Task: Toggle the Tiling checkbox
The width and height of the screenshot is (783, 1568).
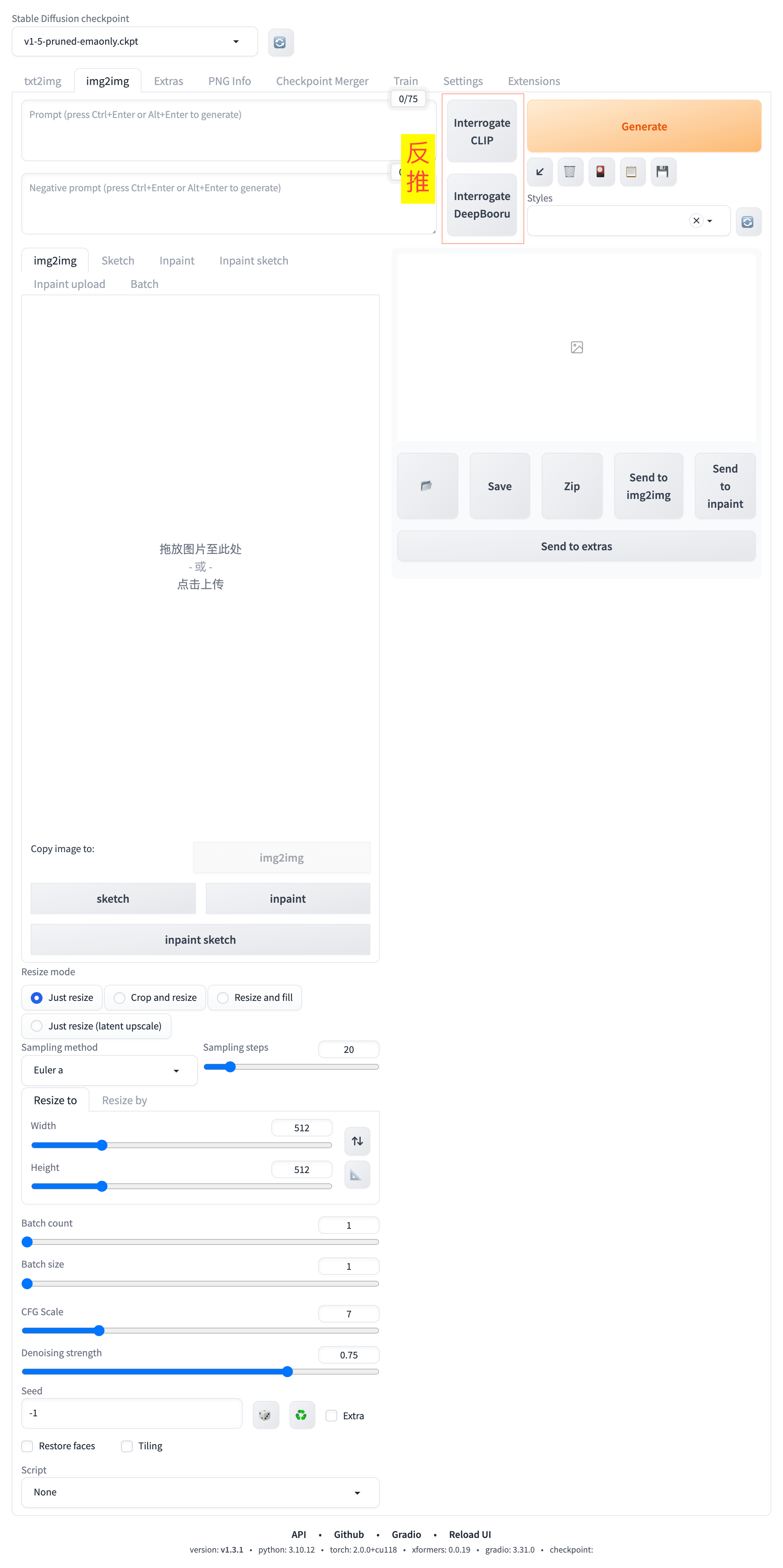Action: click(126, 1446)
